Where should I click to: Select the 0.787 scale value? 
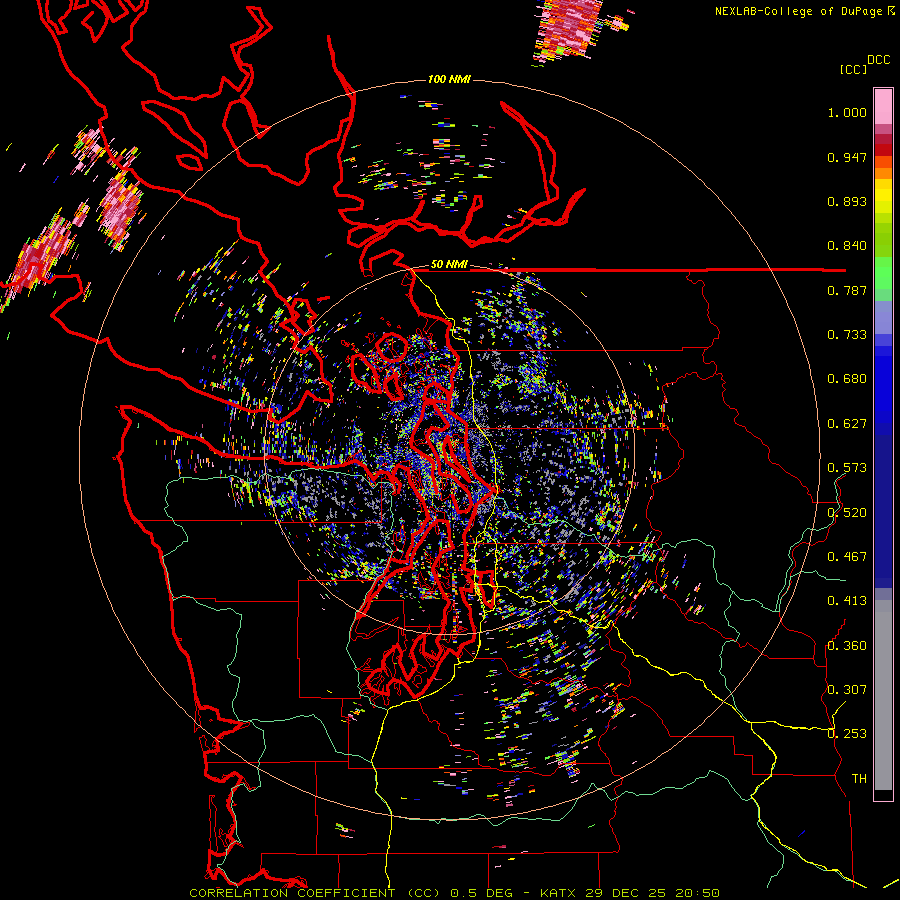pyautogui.click(x=847, y=290)
